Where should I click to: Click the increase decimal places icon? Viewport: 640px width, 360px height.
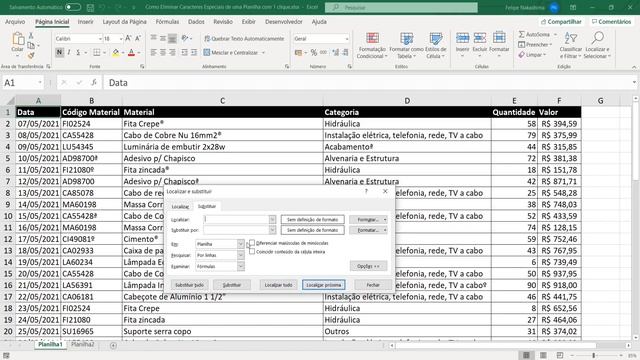pyautogui.click(x=336, y=52)
